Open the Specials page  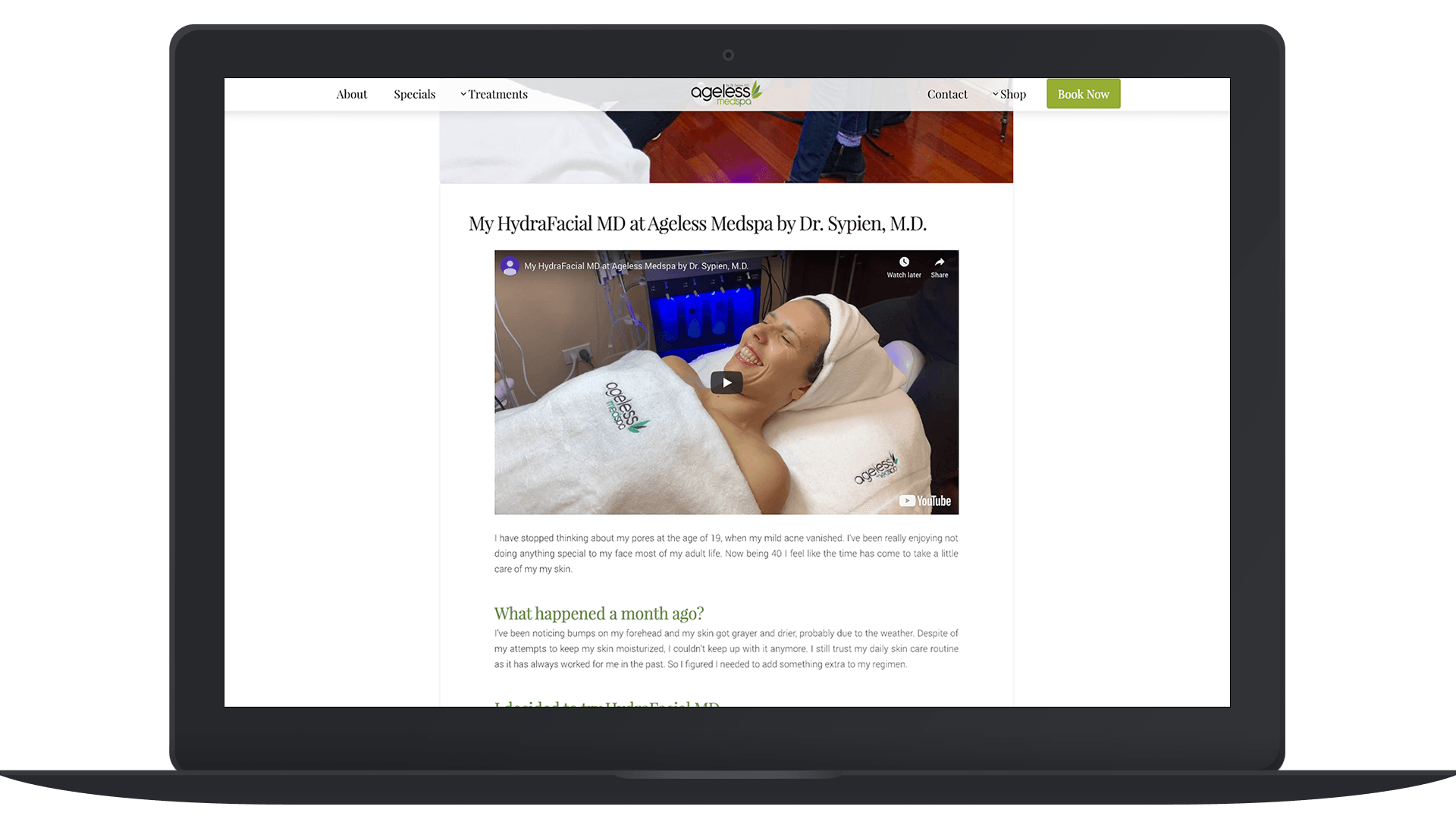(x=414, y=94)
